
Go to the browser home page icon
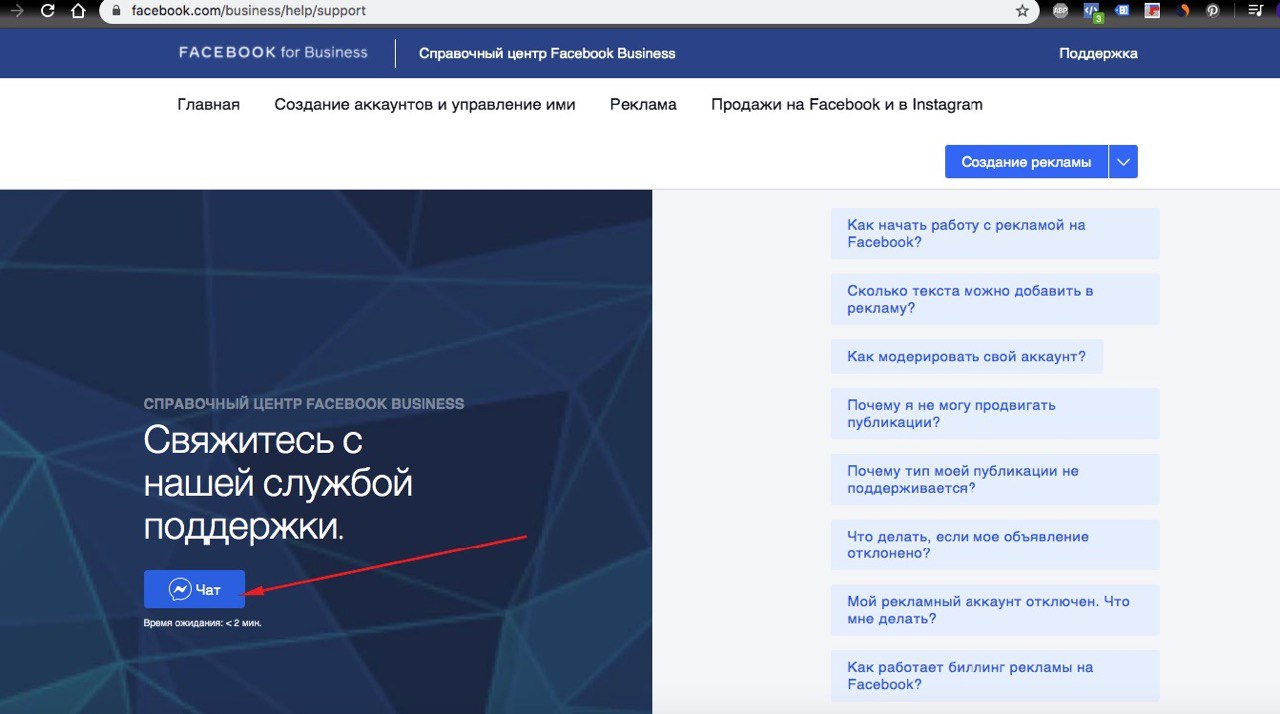coord(78,11)
